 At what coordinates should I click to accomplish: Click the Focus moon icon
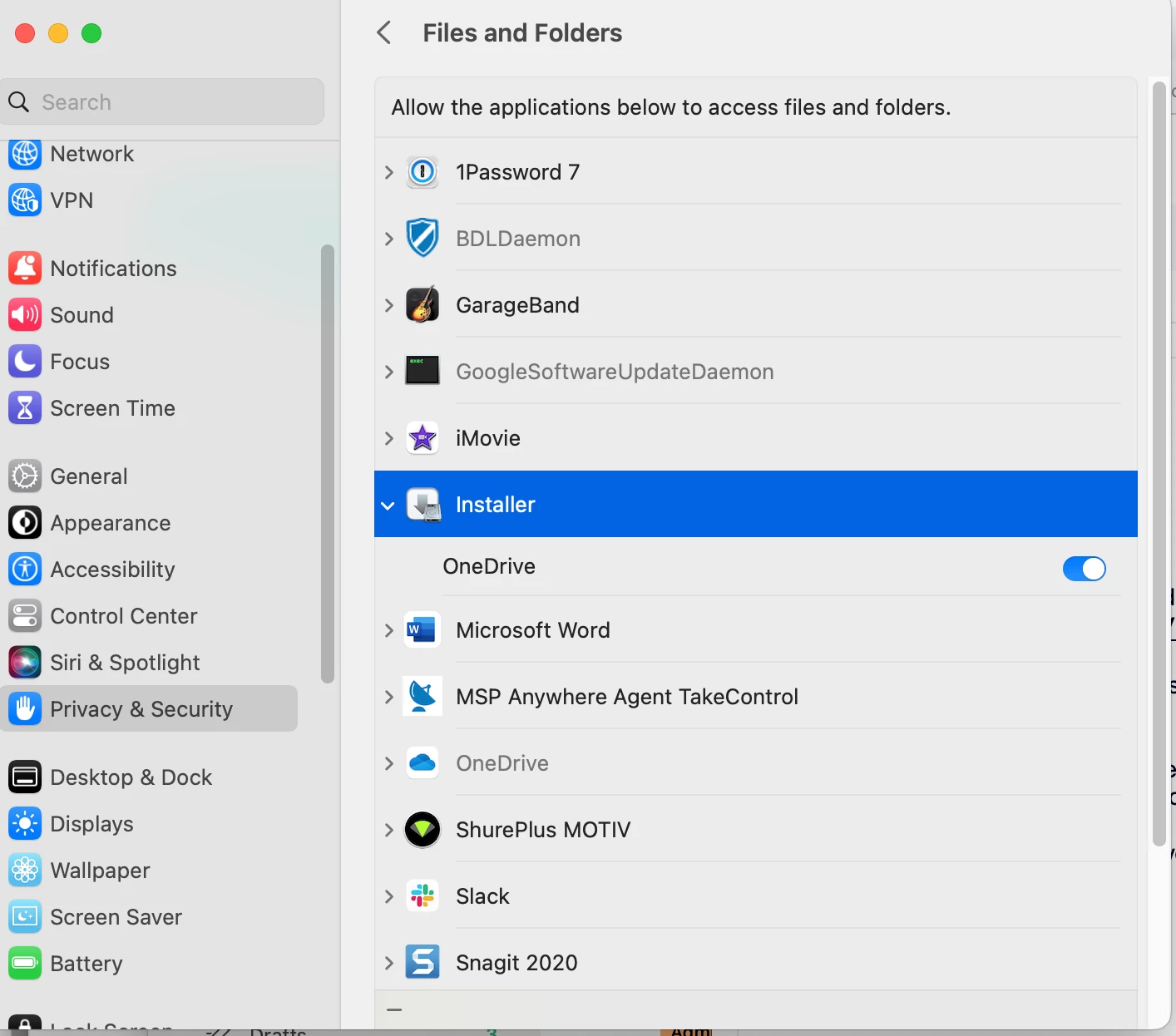click(25, 362)
